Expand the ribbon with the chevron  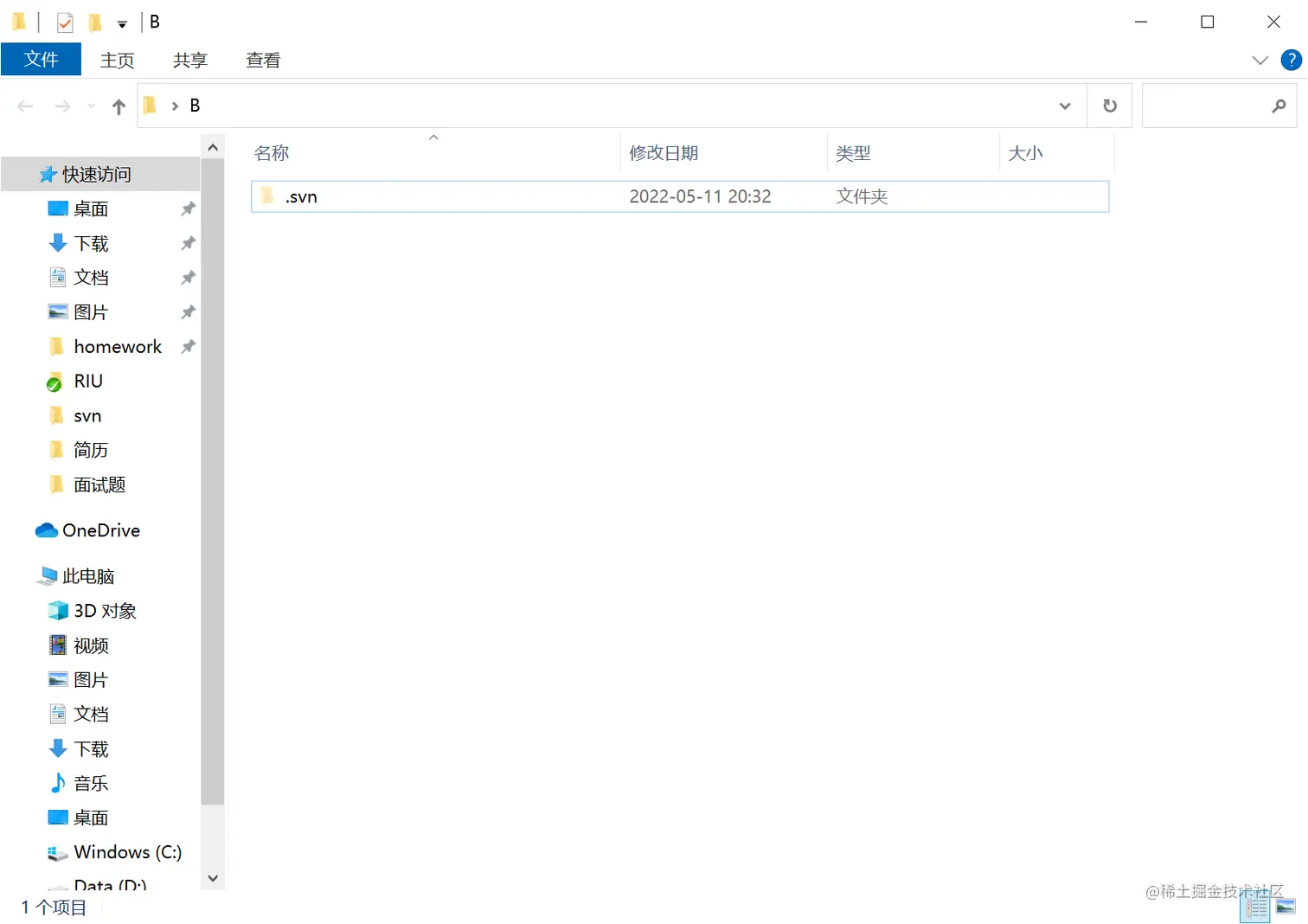pos(1260,60)
